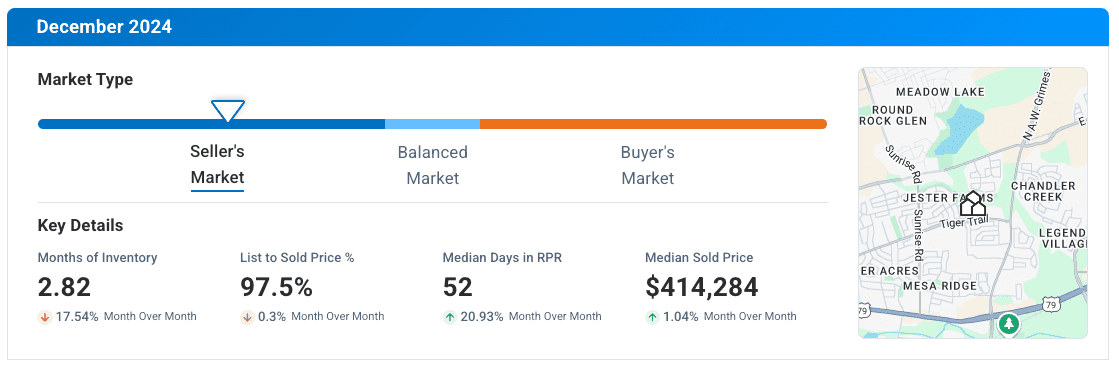Select the Seller's Market label
The height and width of the screenshot is (365, 1119).
[218, 164]
